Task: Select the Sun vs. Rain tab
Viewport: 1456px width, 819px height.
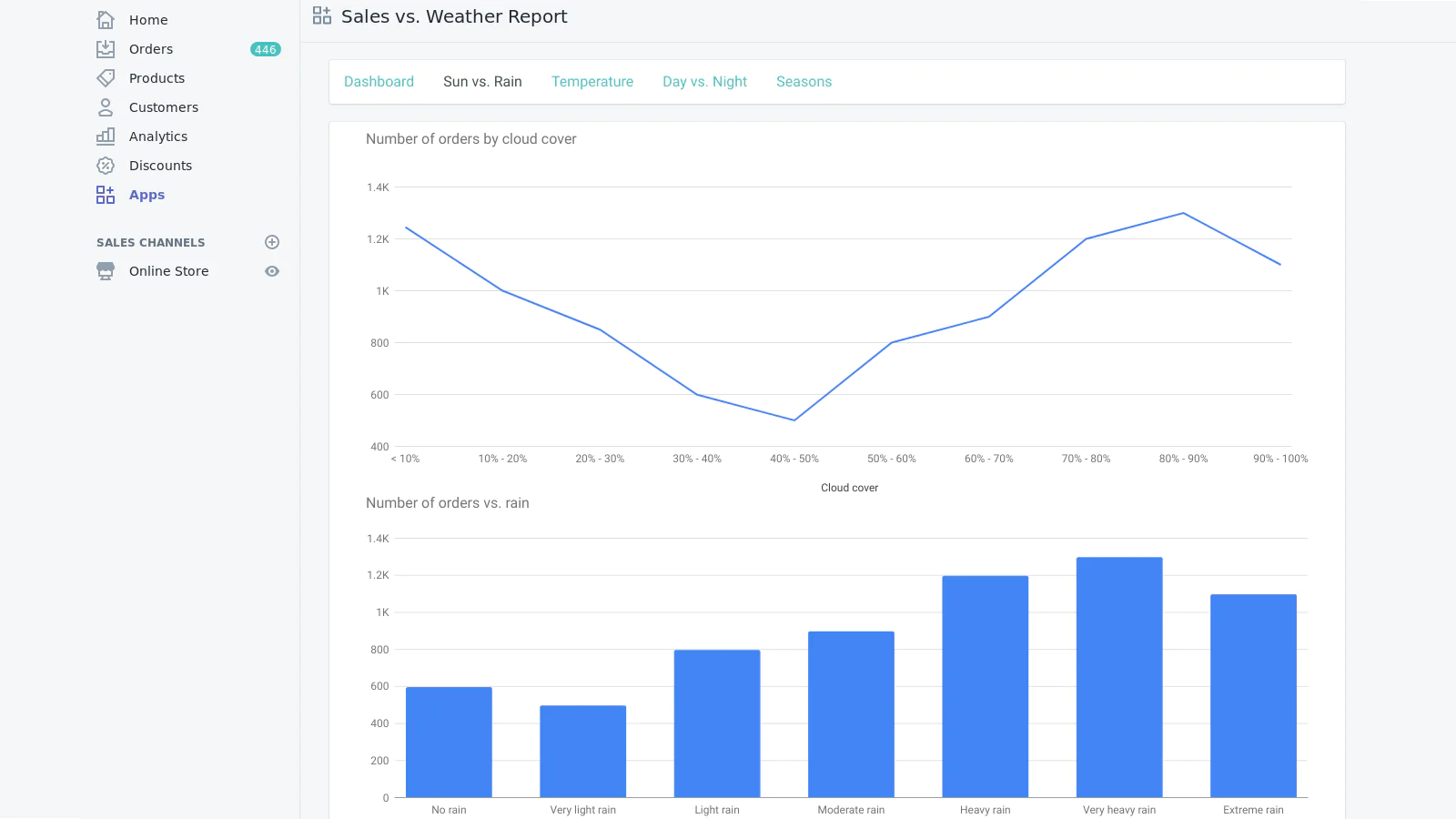Action: [x=482, y=82]
